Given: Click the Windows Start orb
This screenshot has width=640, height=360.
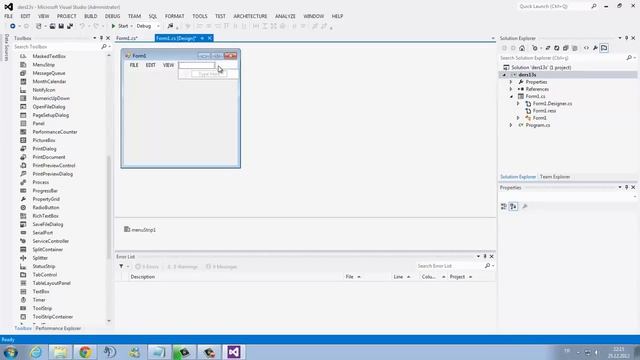Looking at the screenshot, I should pyautogui.click(x=10, y=352).
